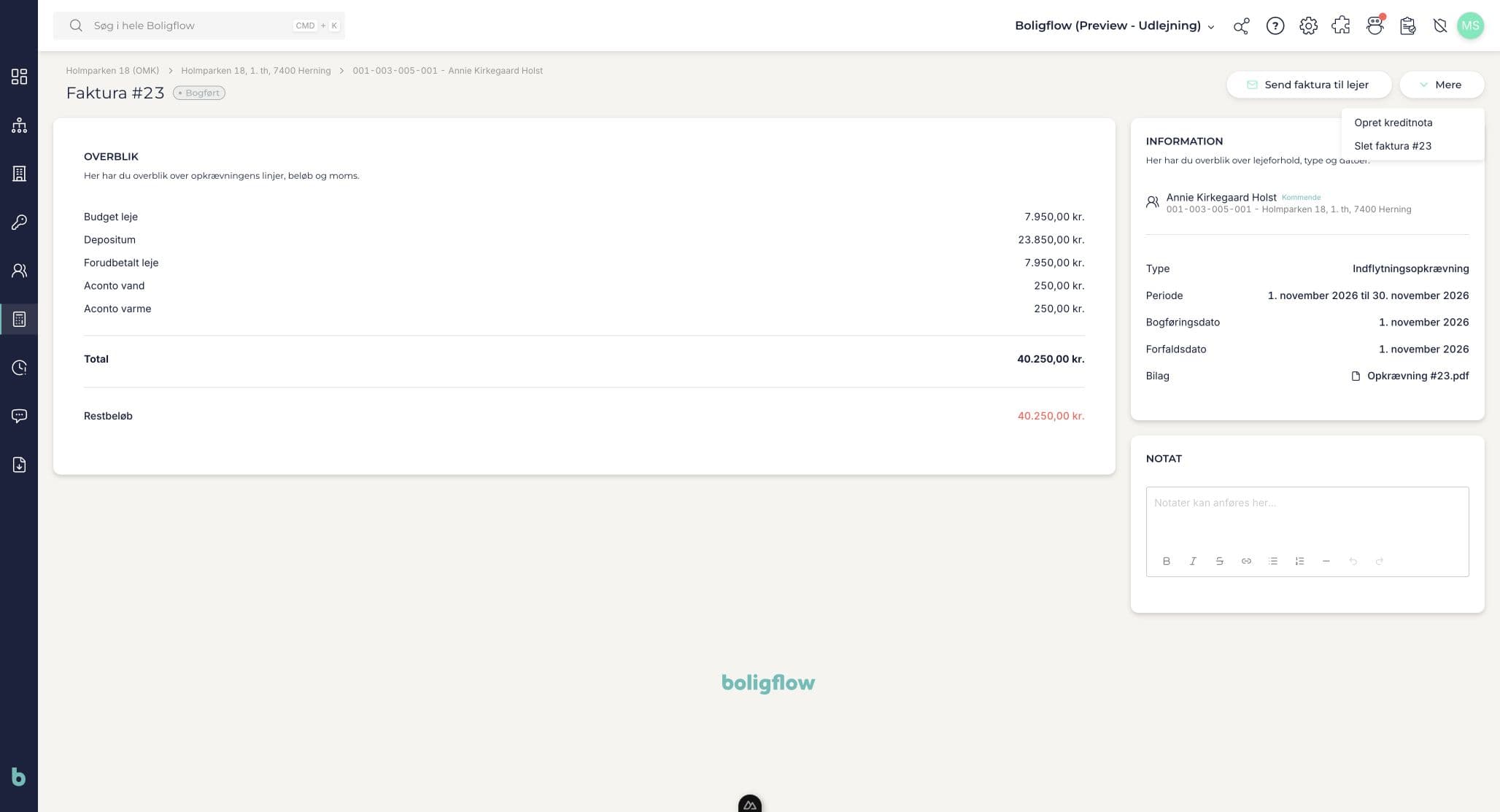Open the help question mark icon

tap(1275, 26)
